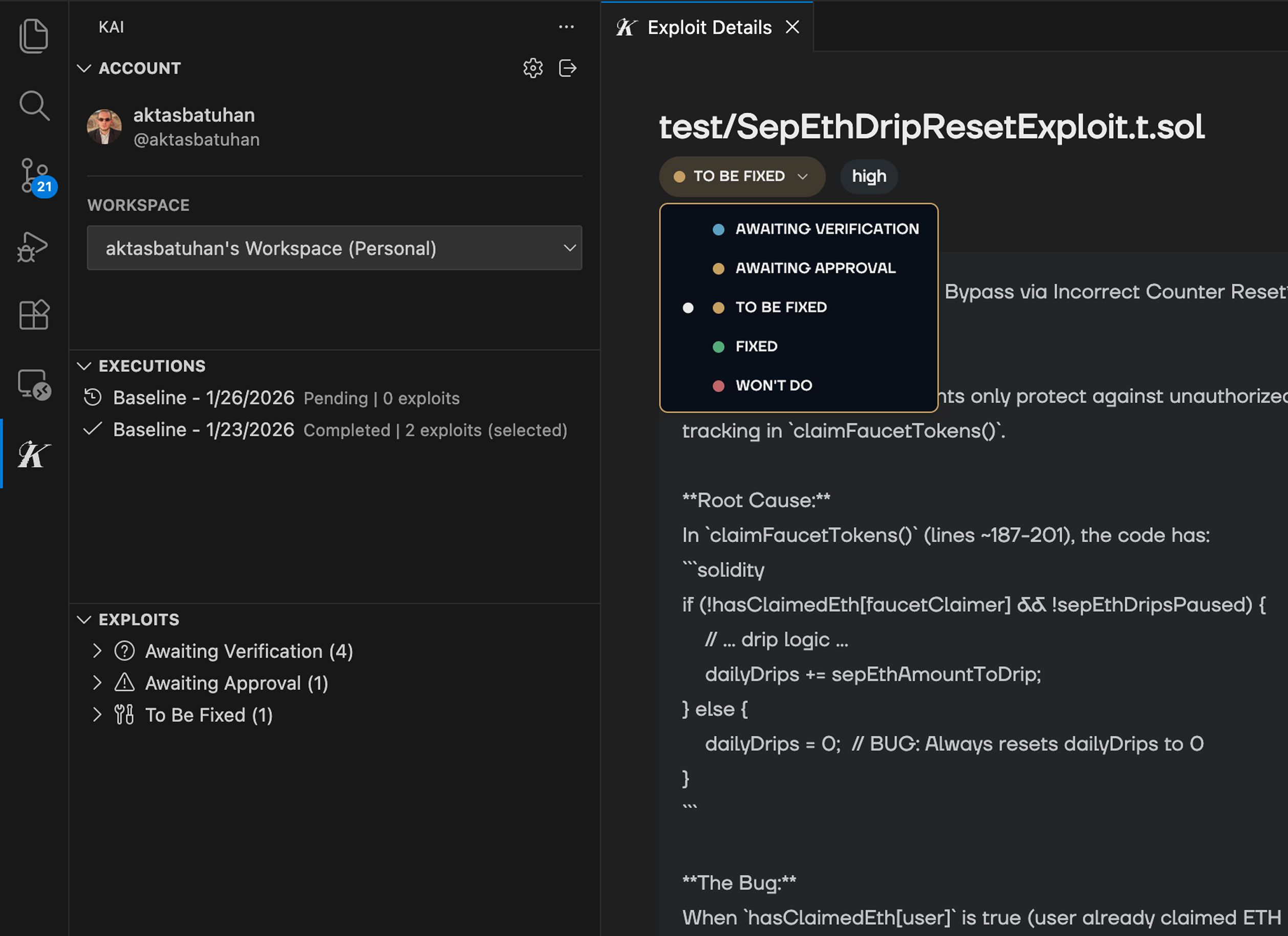Select the KAI extension icon in activity bar
The image size is (1288, 936).
pos(33,454)
